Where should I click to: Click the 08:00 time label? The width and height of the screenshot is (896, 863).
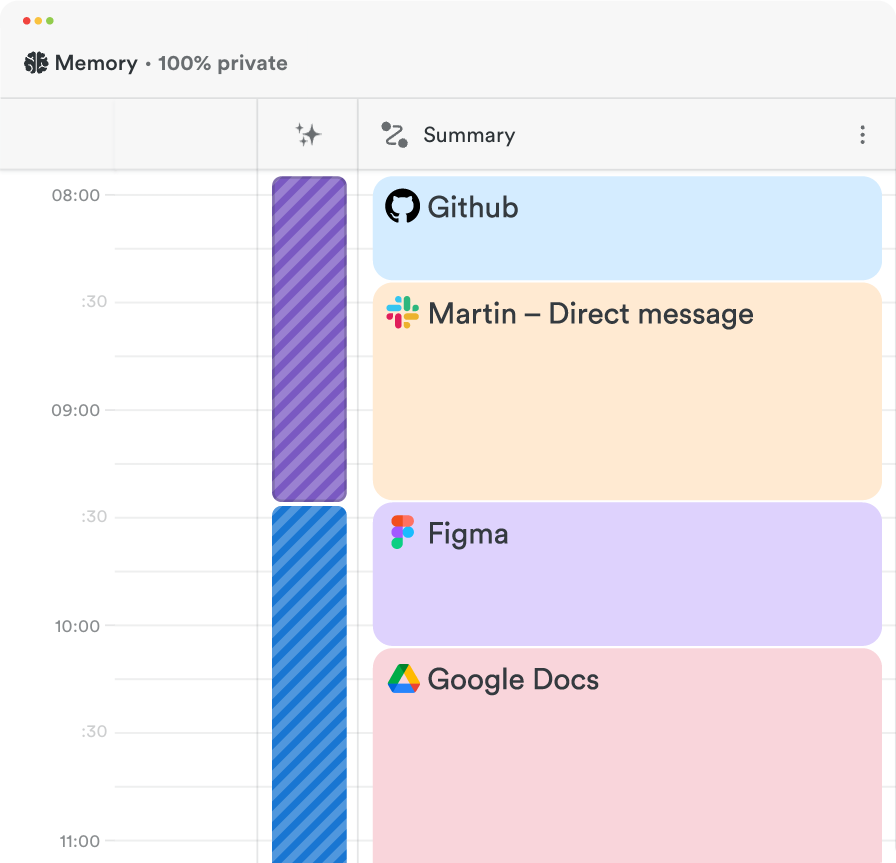pyautogui.click(x=75, y=195)
